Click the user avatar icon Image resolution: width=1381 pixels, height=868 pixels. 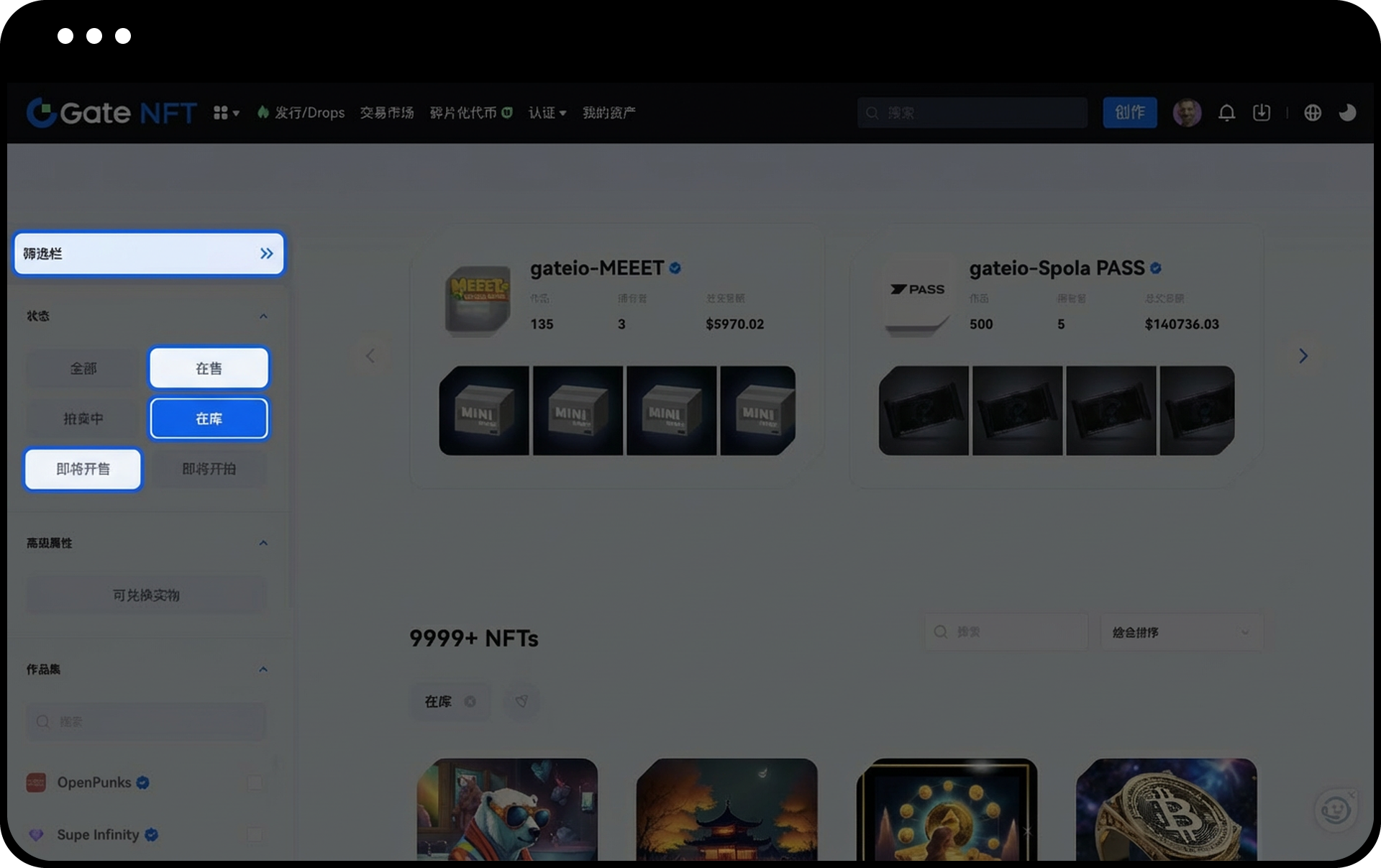(1187, 113)
